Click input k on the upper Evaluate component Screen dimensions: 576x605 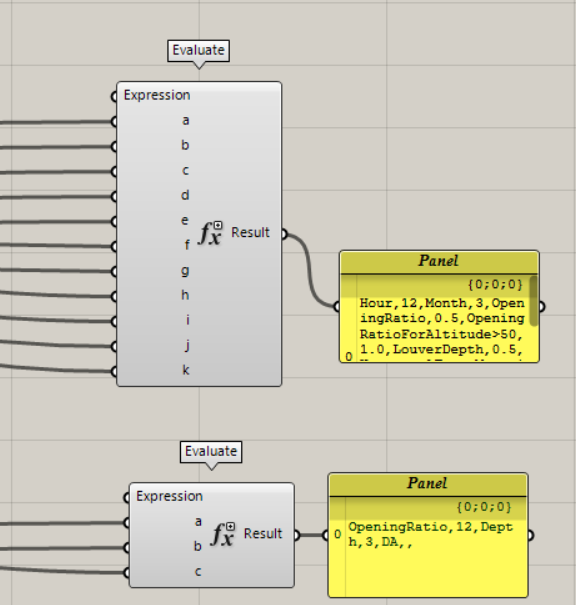click(x=186, y=370)
